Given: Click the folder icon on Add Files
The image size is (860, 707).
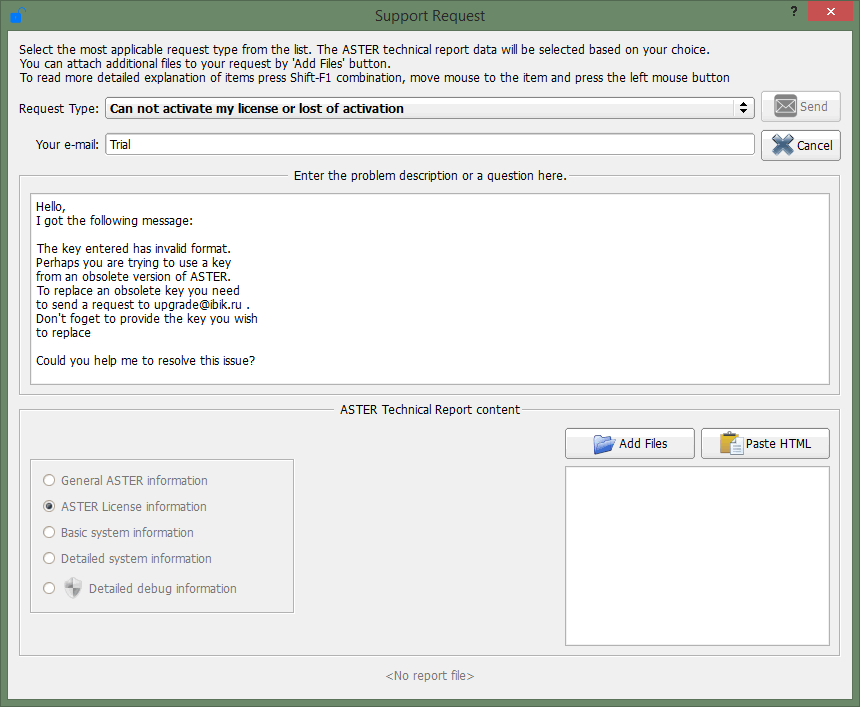Looking at the screenshot, I should (603, 443).
